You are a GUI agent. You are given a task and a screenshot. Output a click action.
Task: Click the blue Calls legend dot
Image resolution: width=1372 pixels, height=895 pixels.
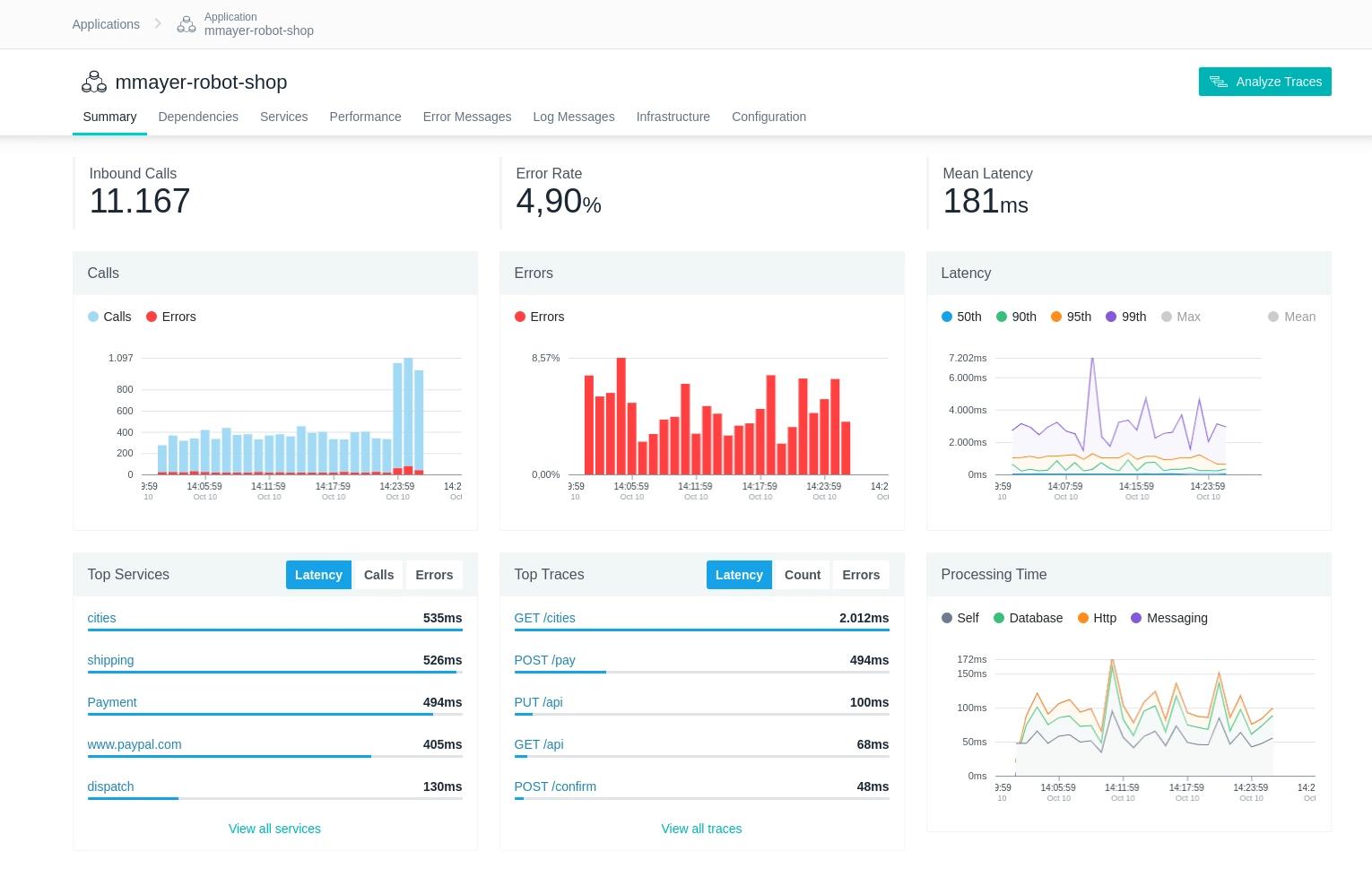click(x=93, y=317)
